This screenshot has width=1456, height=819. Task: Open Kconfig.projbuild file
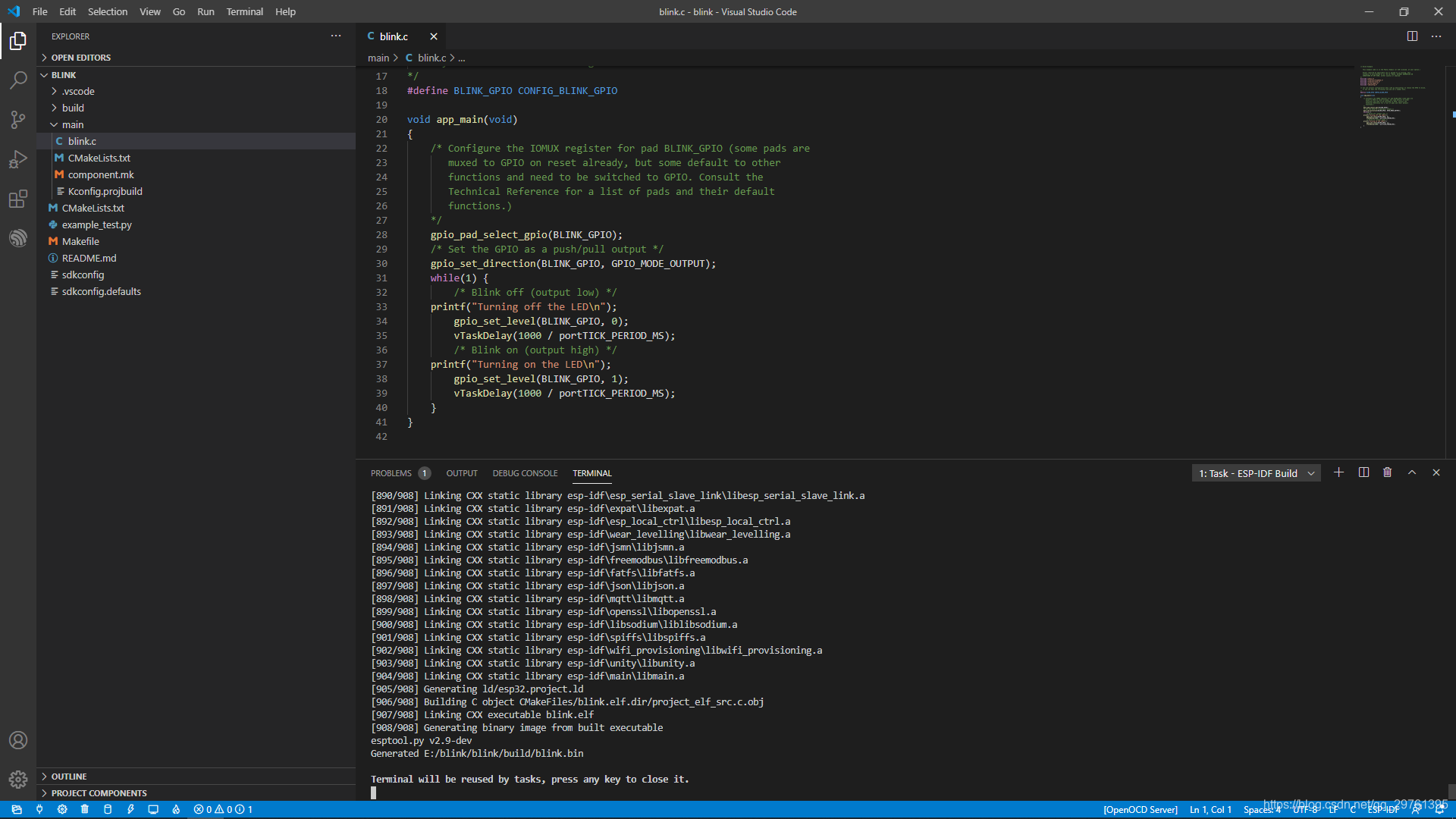pyautogui.click(x=196, y=191)
